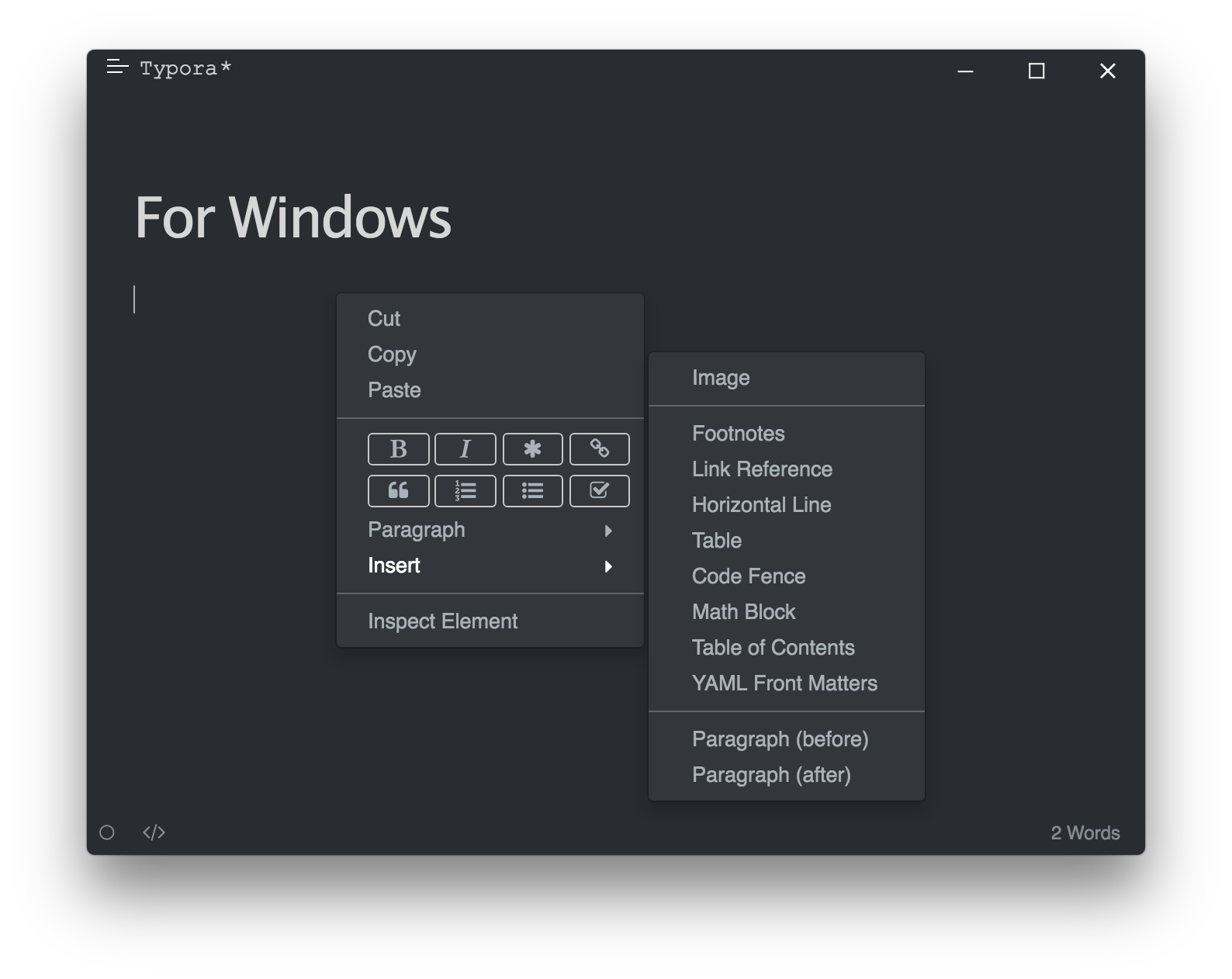Insert Paragraph (before) the current line
The height and width of the screenshot is (979, 1232).
(x=787, y=739)
